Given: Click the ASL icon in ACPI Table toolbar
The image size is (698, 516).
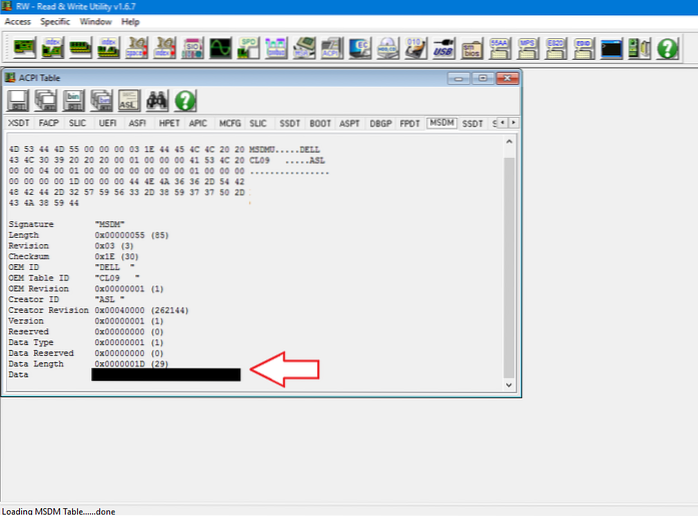Looking at the screenshot, I should (x=128, y=99).
